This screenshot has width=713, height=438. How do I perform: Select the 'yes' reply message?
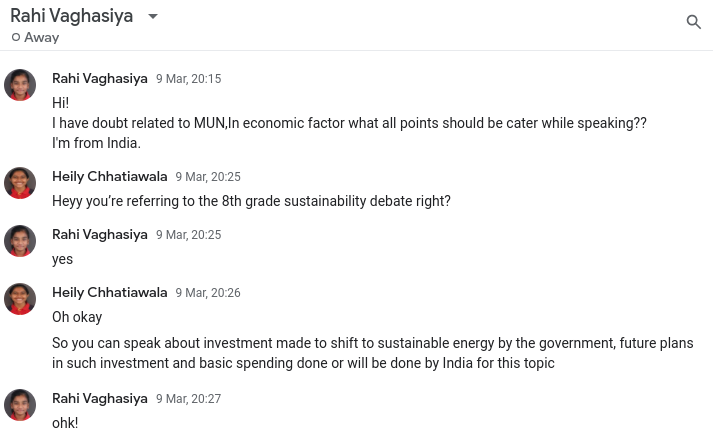62,259
